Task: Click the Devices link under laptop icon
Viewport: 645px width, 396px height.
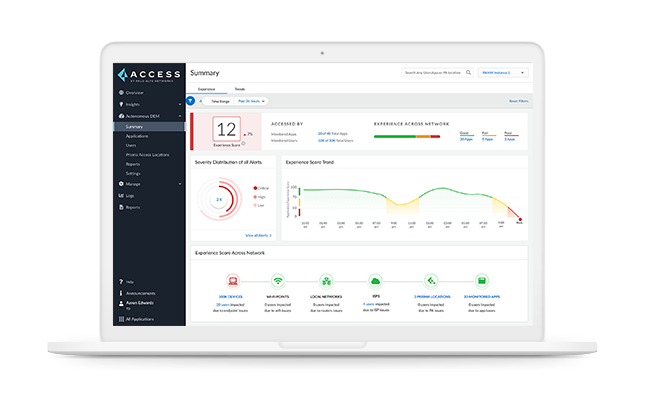Action: [x=230, y=296]
